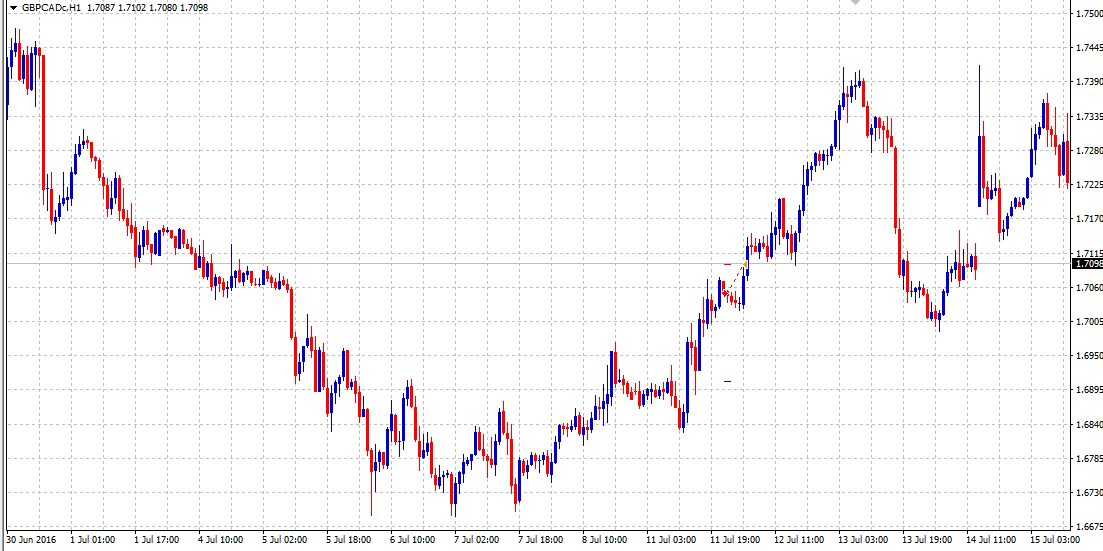This screenshot has height=551, width=1103.
Task: Click the 1.6895 price scale label
Action: [1089, 391]
